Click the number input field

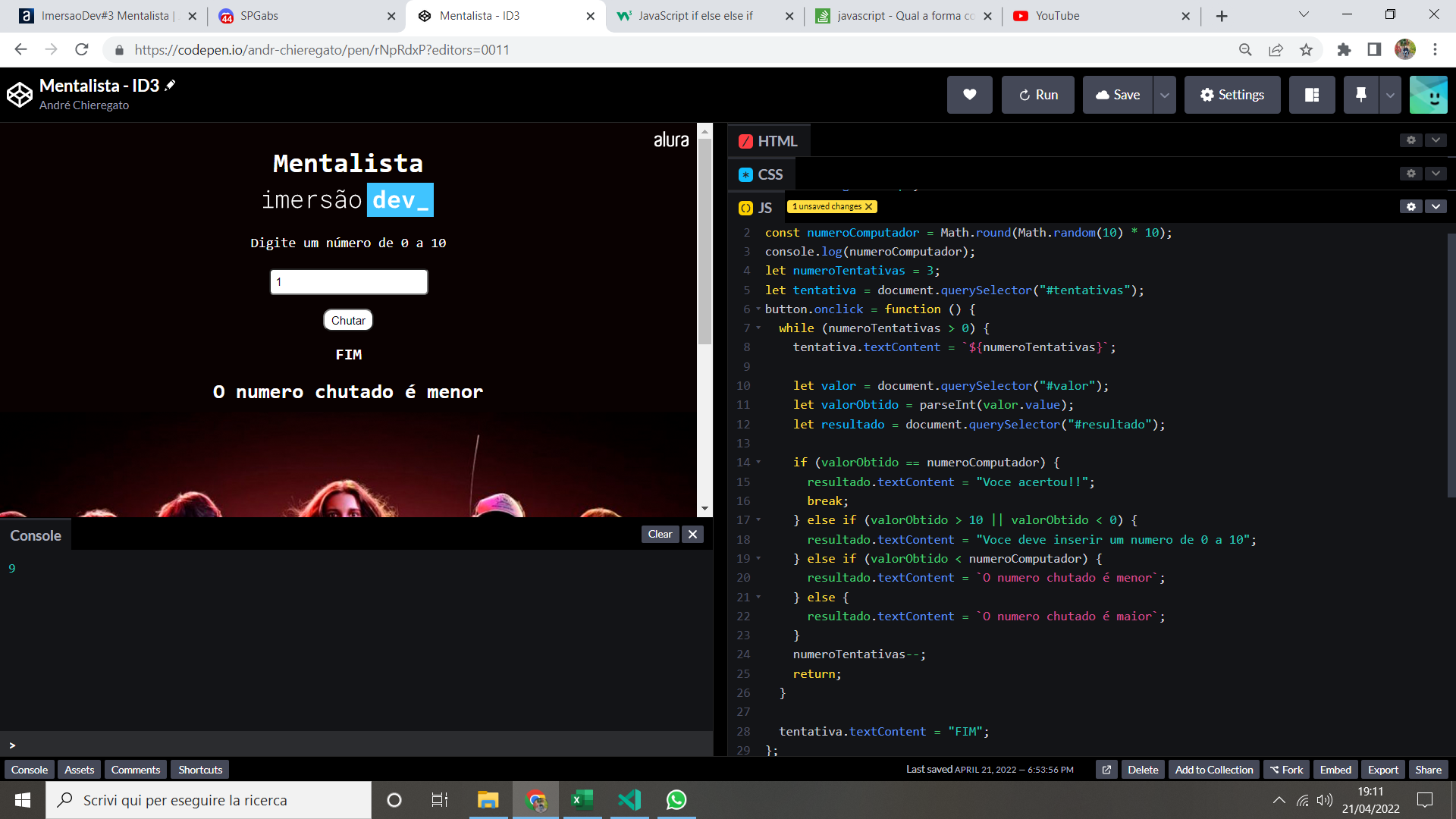(349, 282)
